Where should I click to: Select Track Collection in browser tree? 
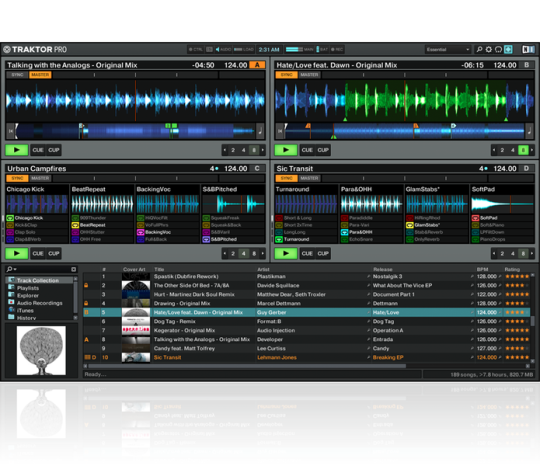pyautogui.click(x=38, y=280)
